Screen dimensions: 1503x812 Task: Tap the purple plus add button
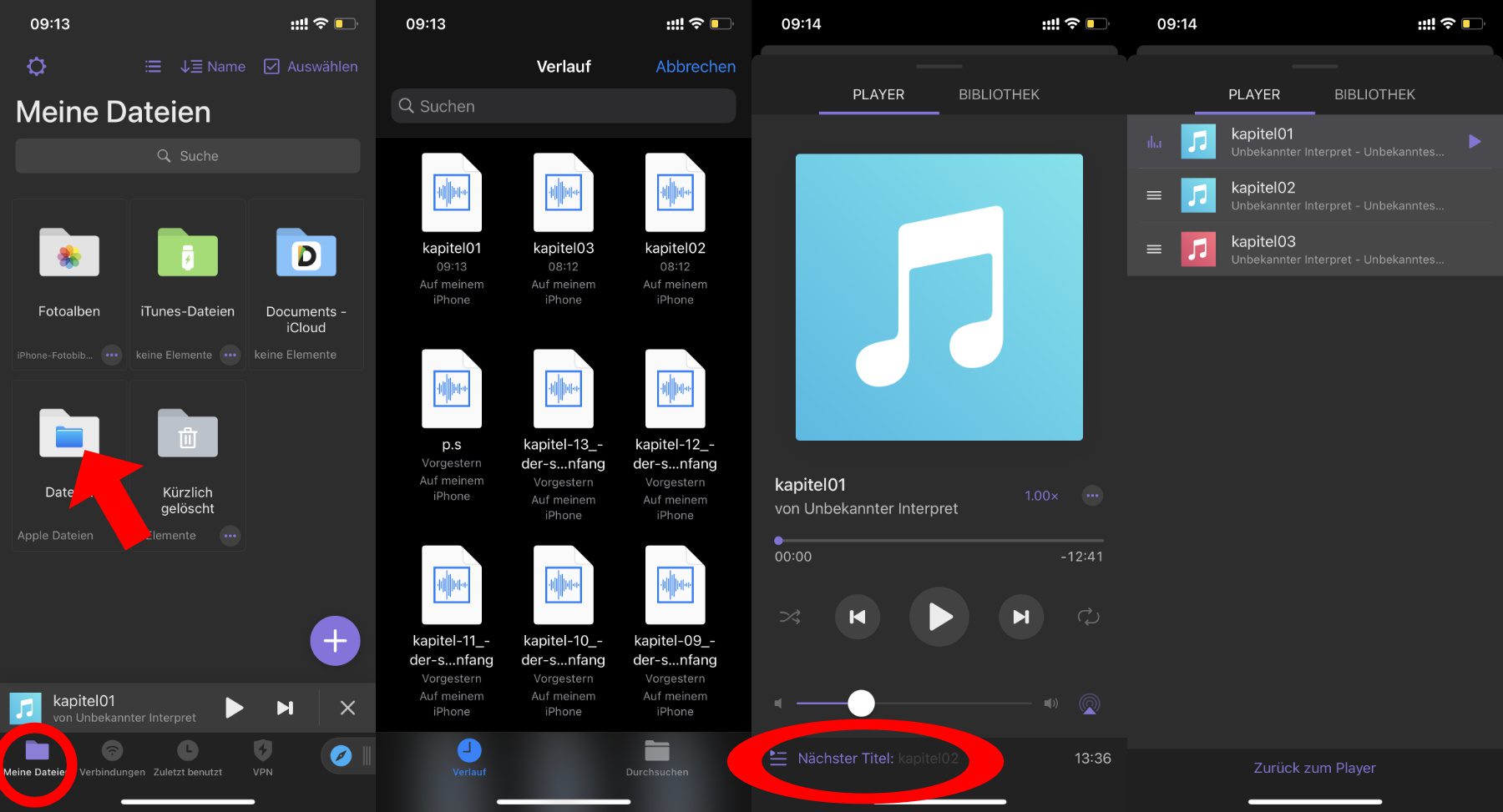point(335,641)
